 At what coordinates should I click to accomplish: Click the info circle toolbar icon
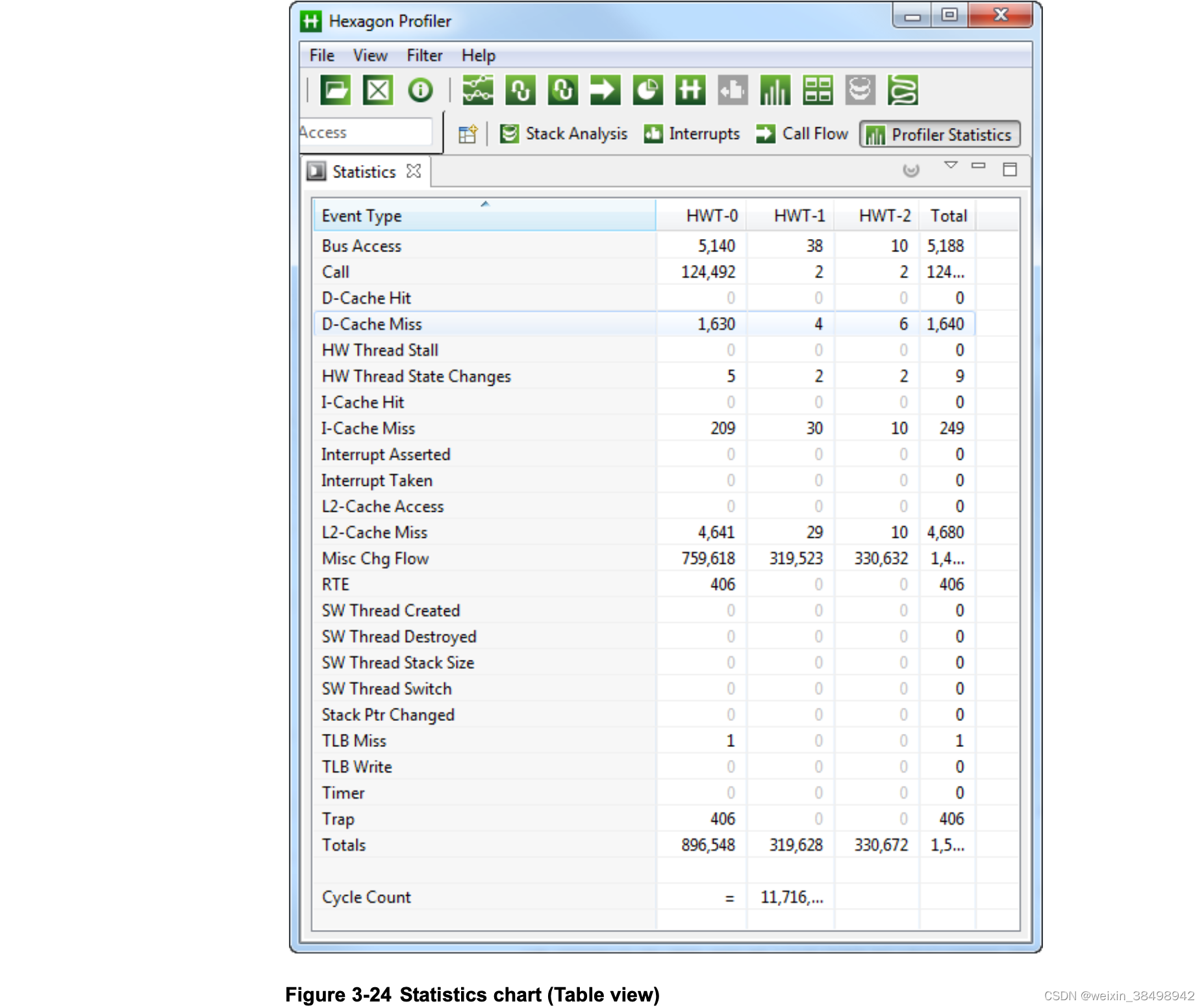(x=420, y=90)
